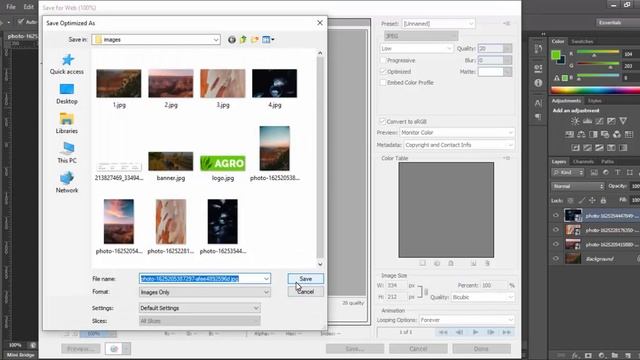Open the Preset dropdown

pos(439,24)
